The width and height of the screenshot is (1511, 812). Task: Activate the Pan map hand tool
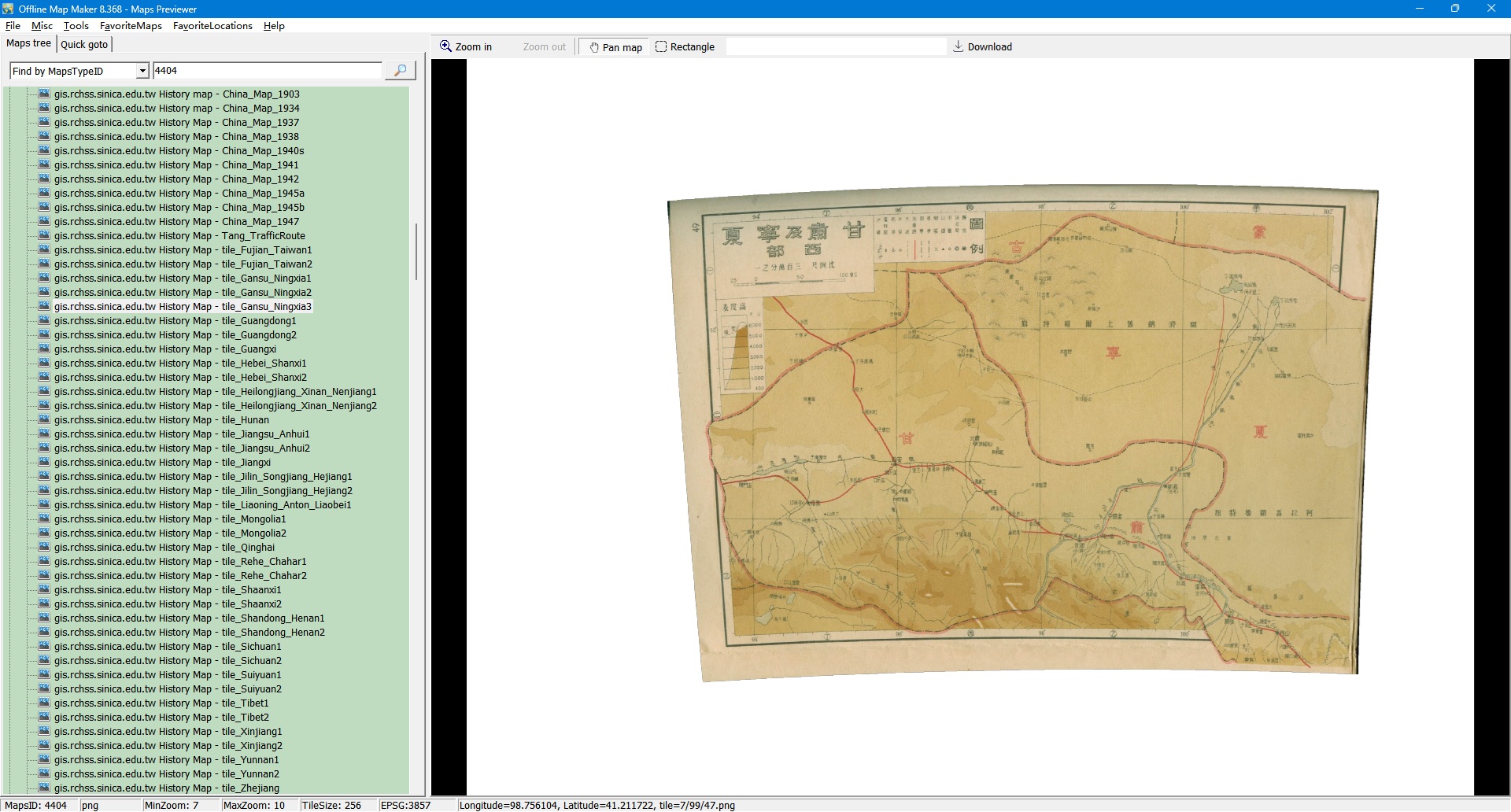coord(615,47)
